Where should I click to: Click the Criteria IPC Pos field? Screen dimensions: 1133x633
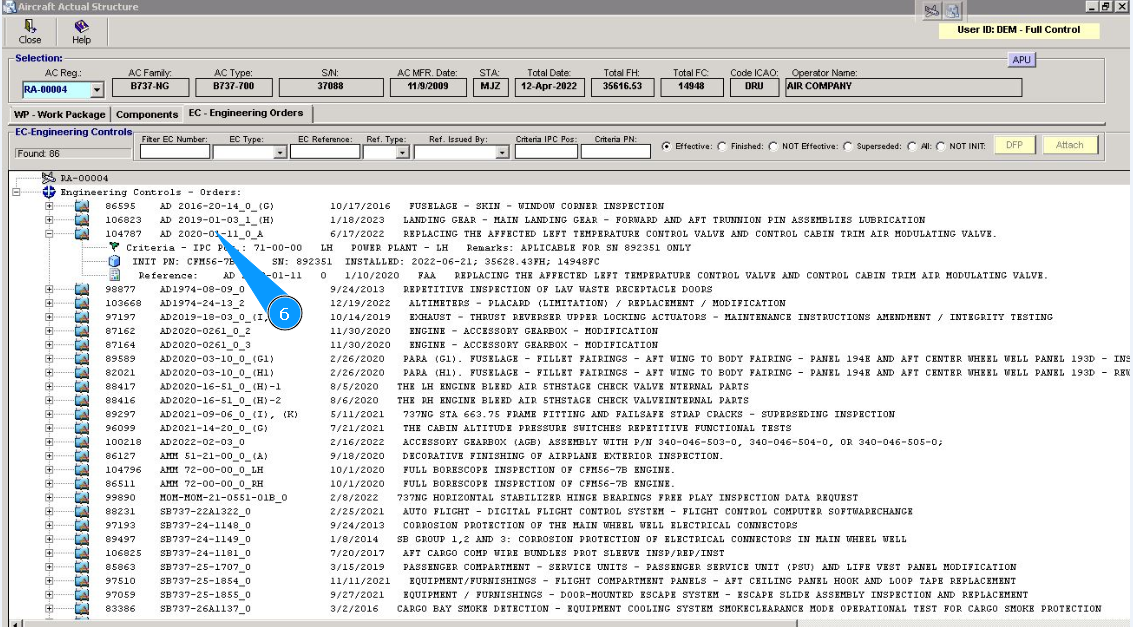tap(546, 152)
